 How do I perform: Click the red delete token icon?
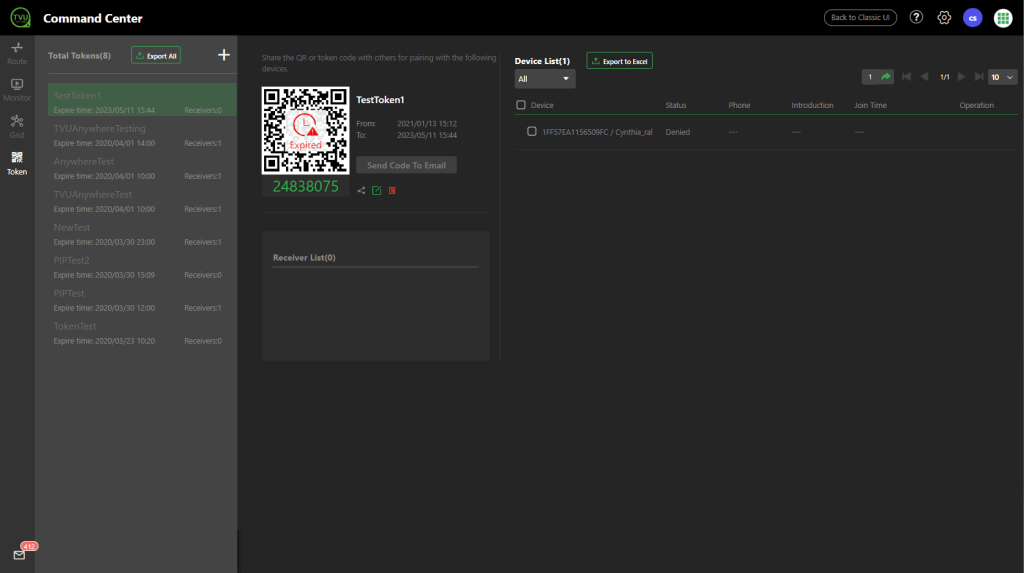coord(392,190)
